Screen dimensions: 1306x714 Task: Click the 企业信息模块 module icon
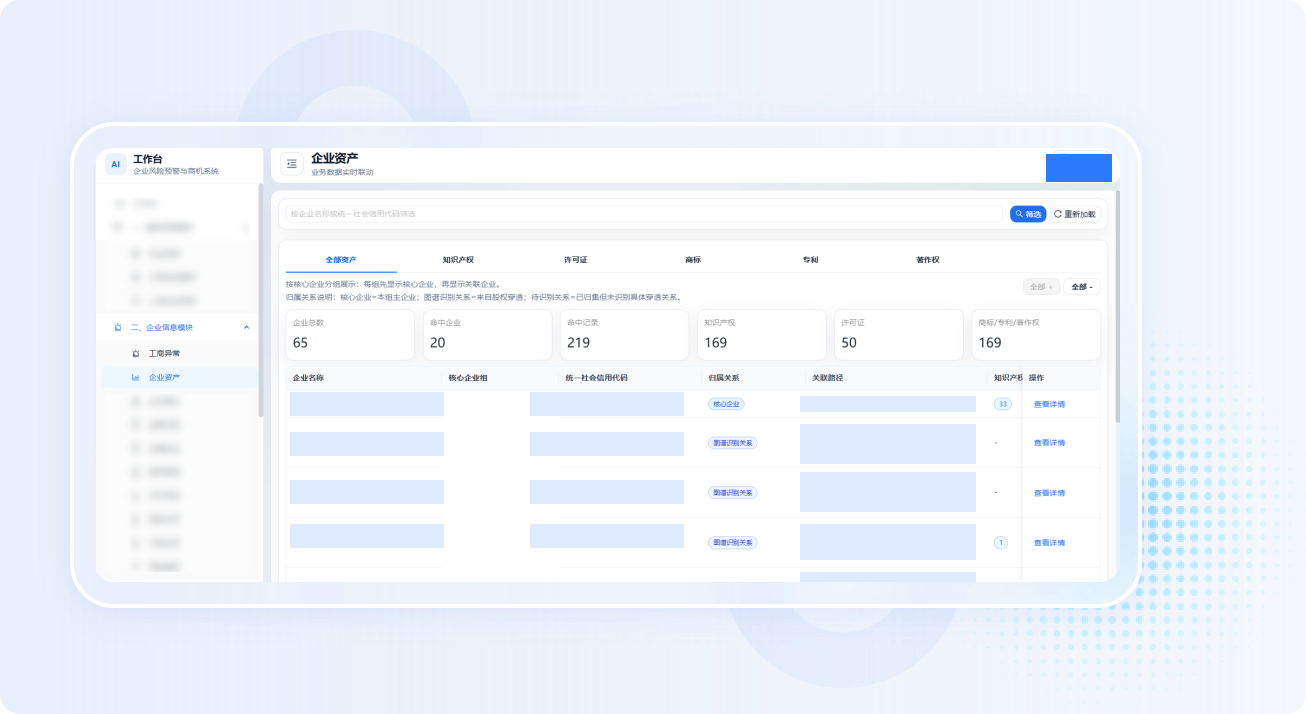pyautogui.click(x=118, y=327)
